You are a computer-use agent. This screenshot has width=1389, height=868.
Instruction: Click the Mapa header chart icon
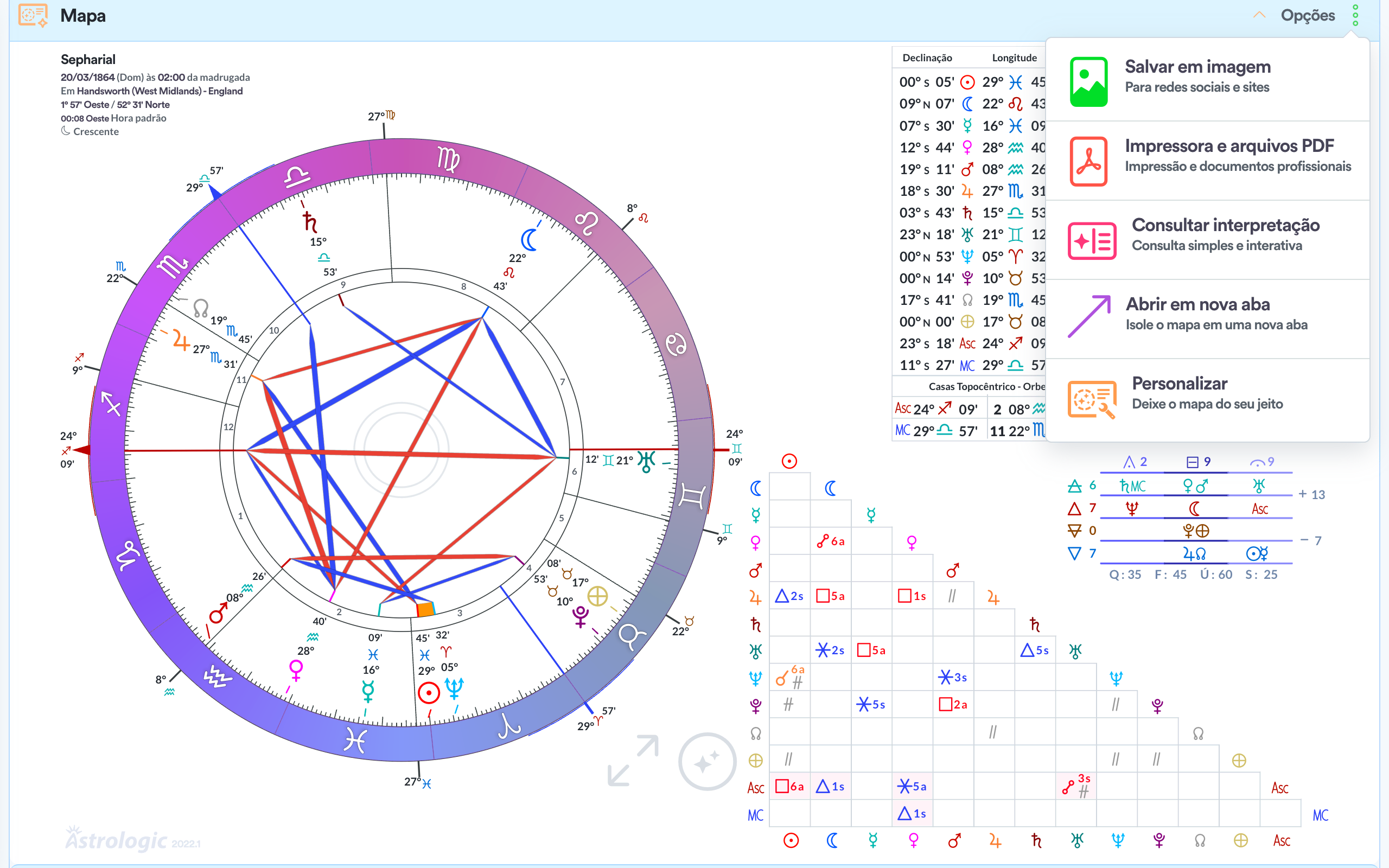tap(33, 16)
